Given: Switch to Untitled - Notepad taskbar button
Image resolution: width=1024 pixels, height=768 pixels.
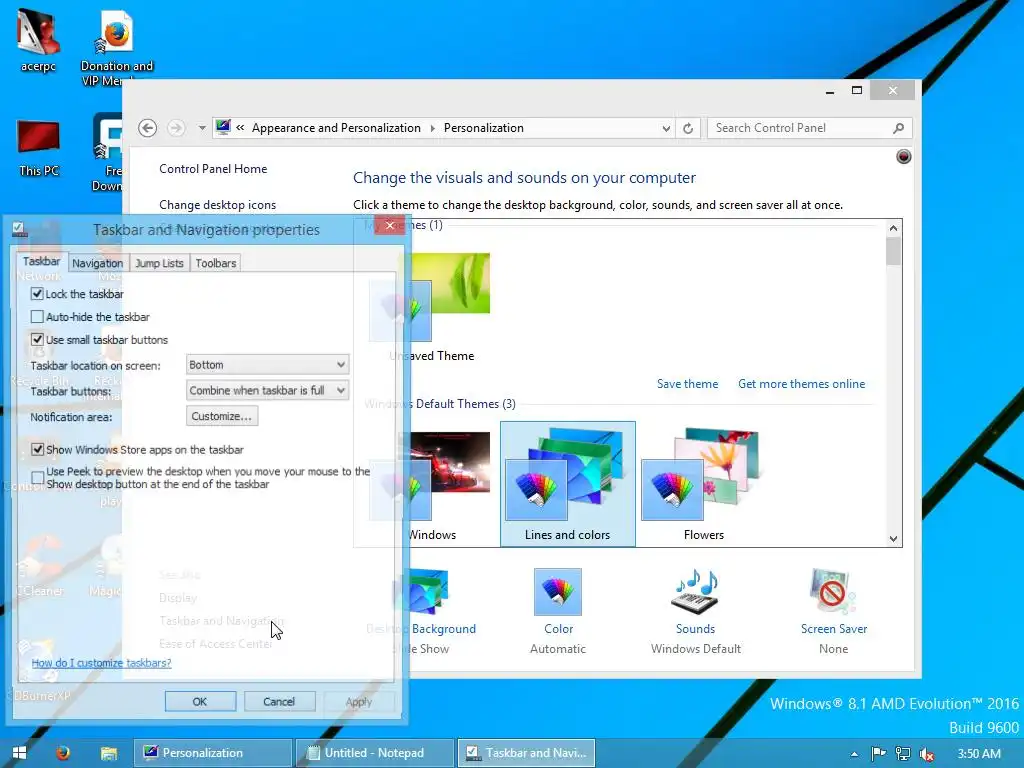Looking at the screenshot, I should click(374, 753).
